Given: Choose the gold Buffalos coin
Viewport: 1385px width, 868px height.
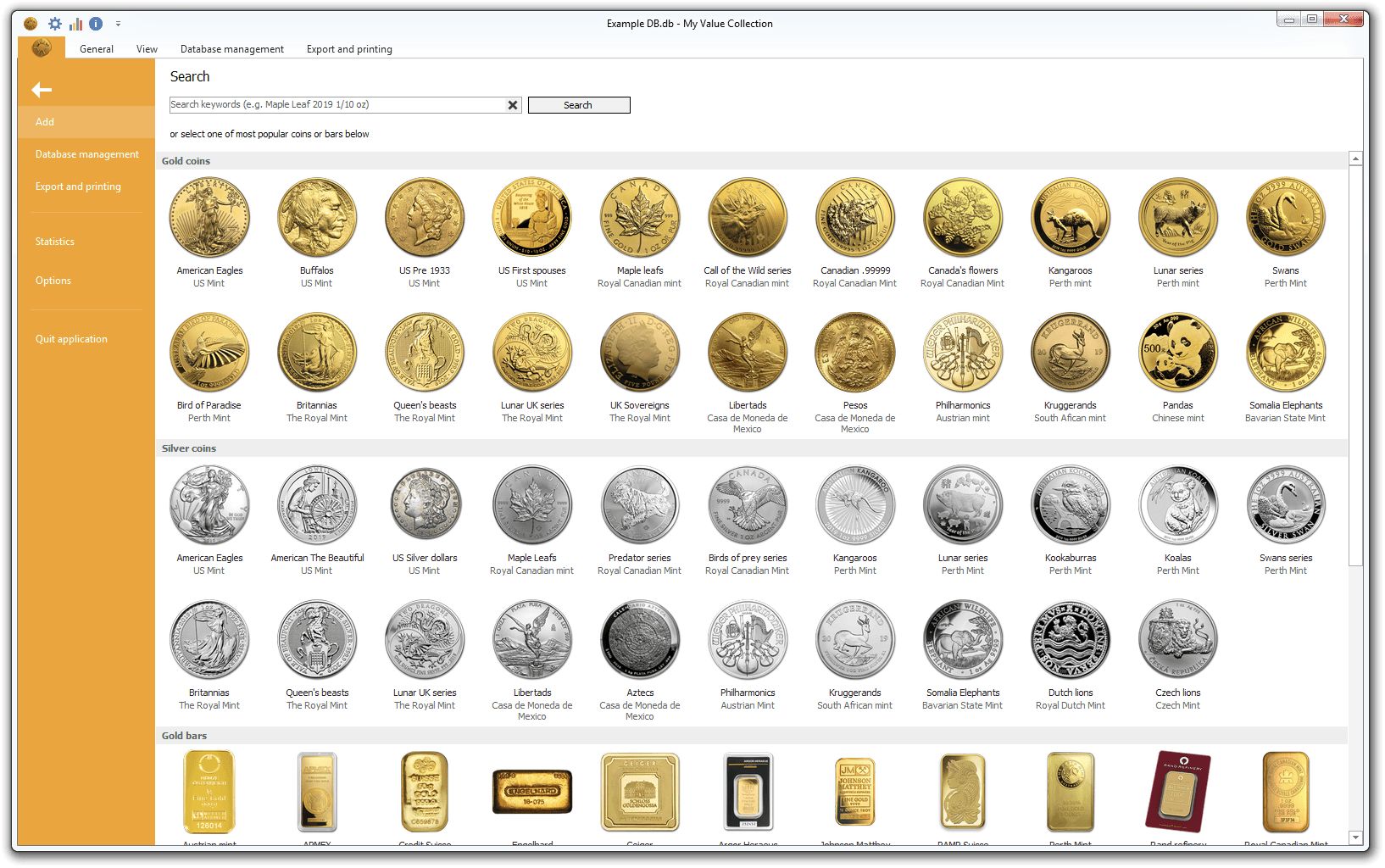Looking at the screenshot, I should pyautogui.click(x=317, y=218).
